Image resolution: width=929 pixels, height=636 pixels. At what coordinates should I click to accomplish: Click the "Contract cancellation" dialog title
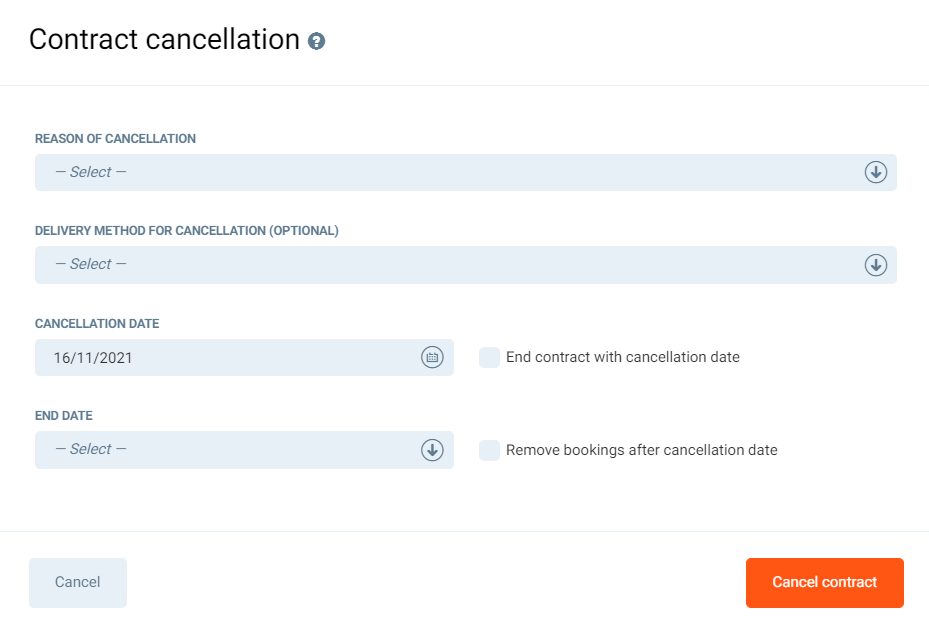point(164,40)
